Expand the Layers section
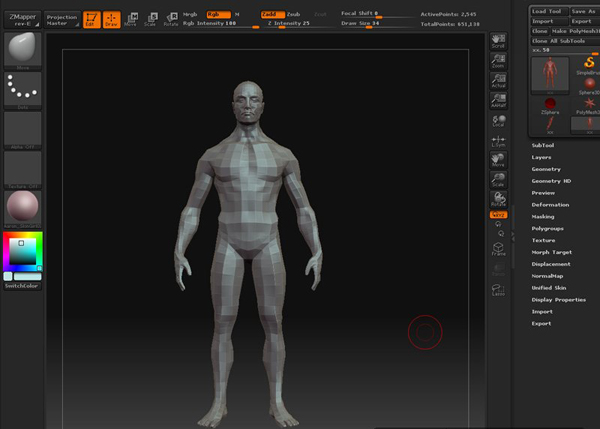 click(x=541, y=157)
